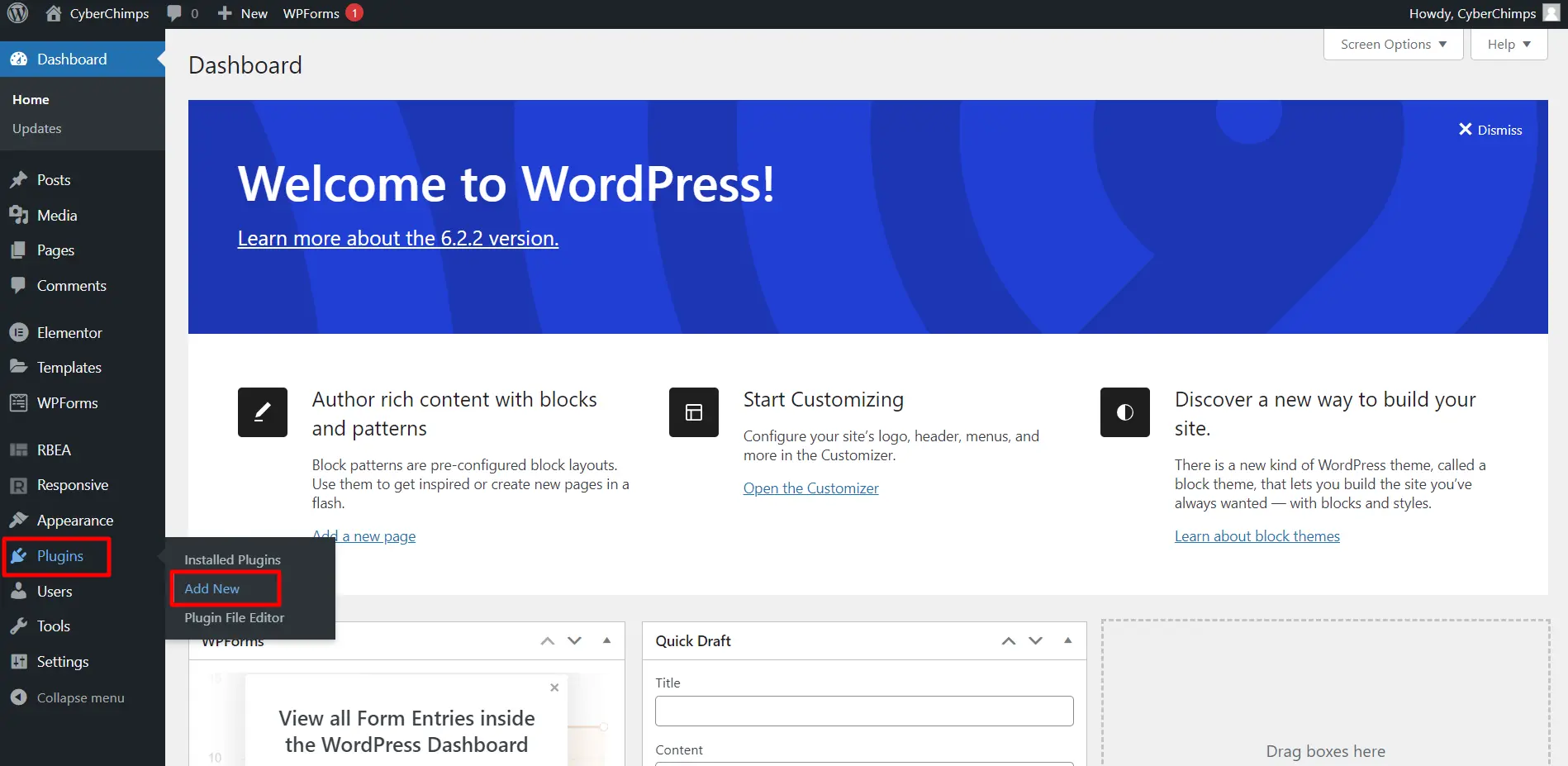1568x766 pixels.
Task: Select the Home submenu item
Action: [31, 99]
